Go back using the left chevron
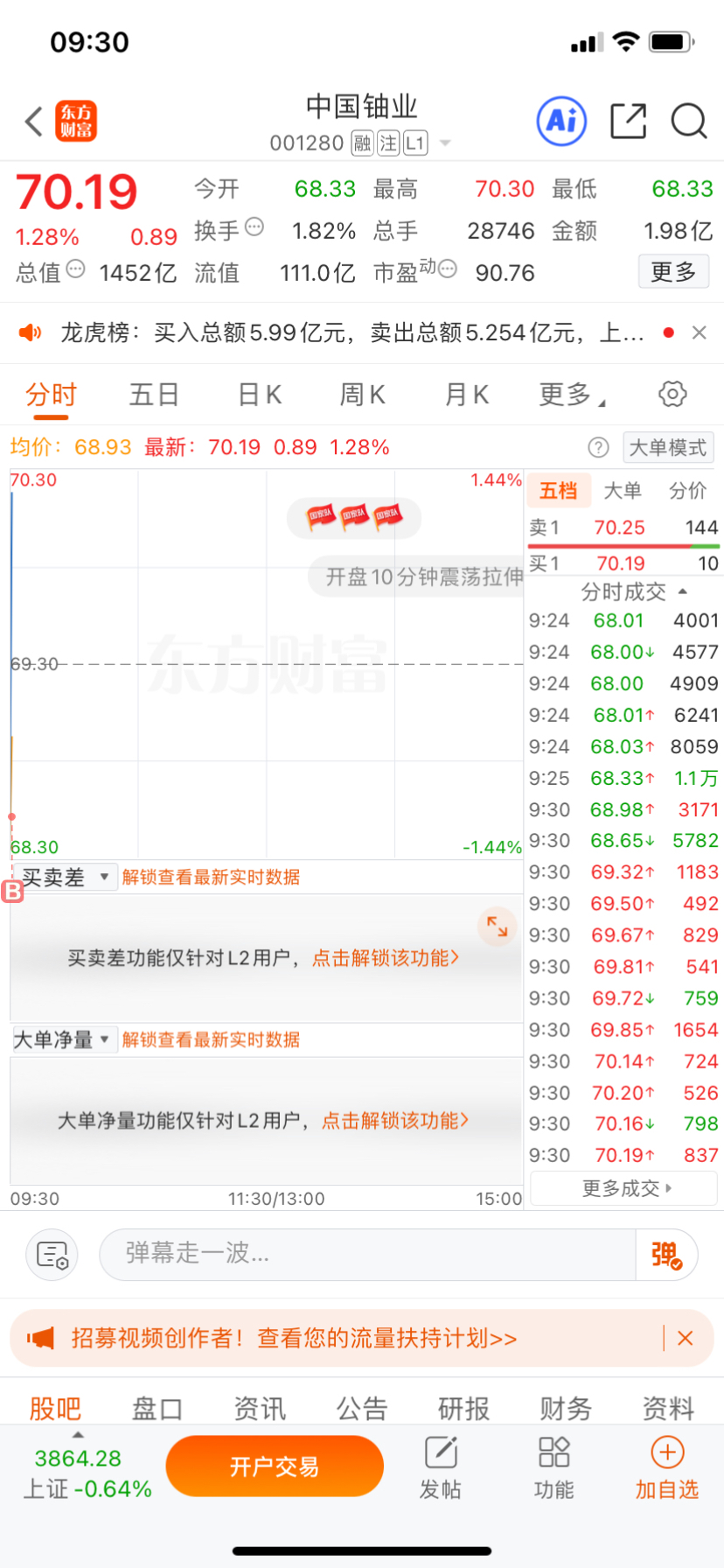The image size is (724, 1568). (x=34, y=122)
